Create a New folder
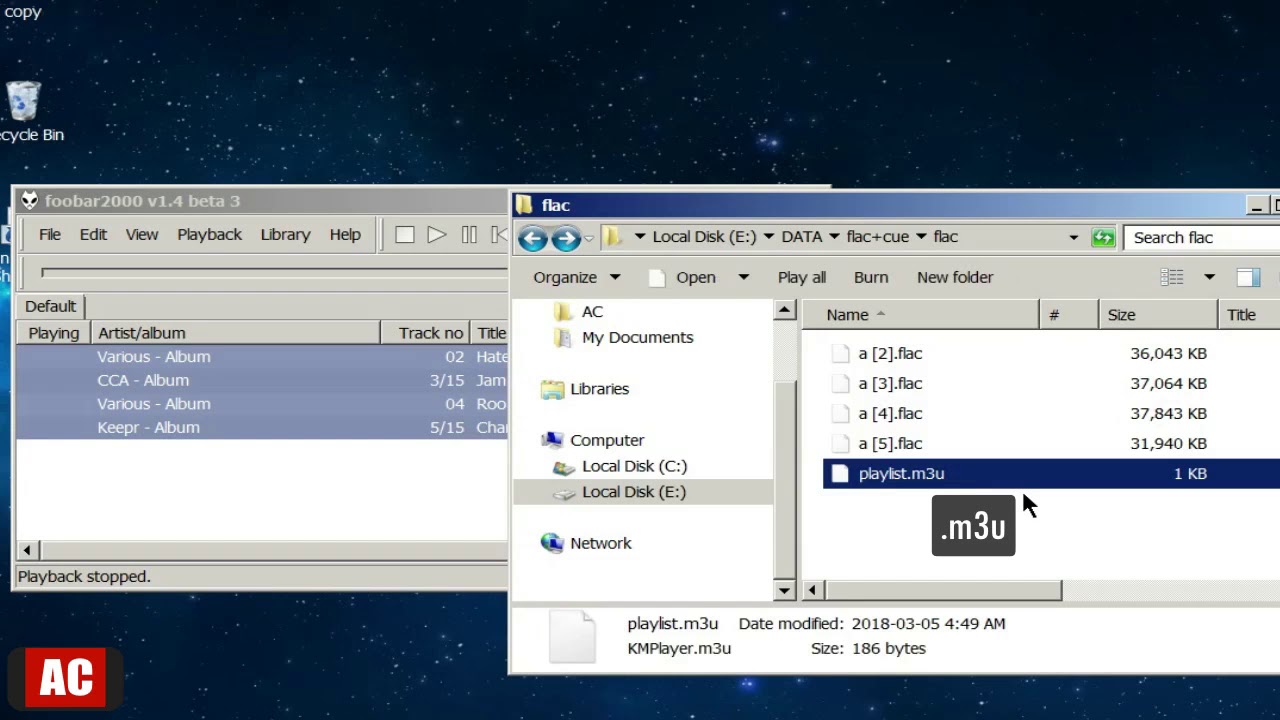Image resolution: width=1280 pixels, height=720 pixels. tap(955, 277)
